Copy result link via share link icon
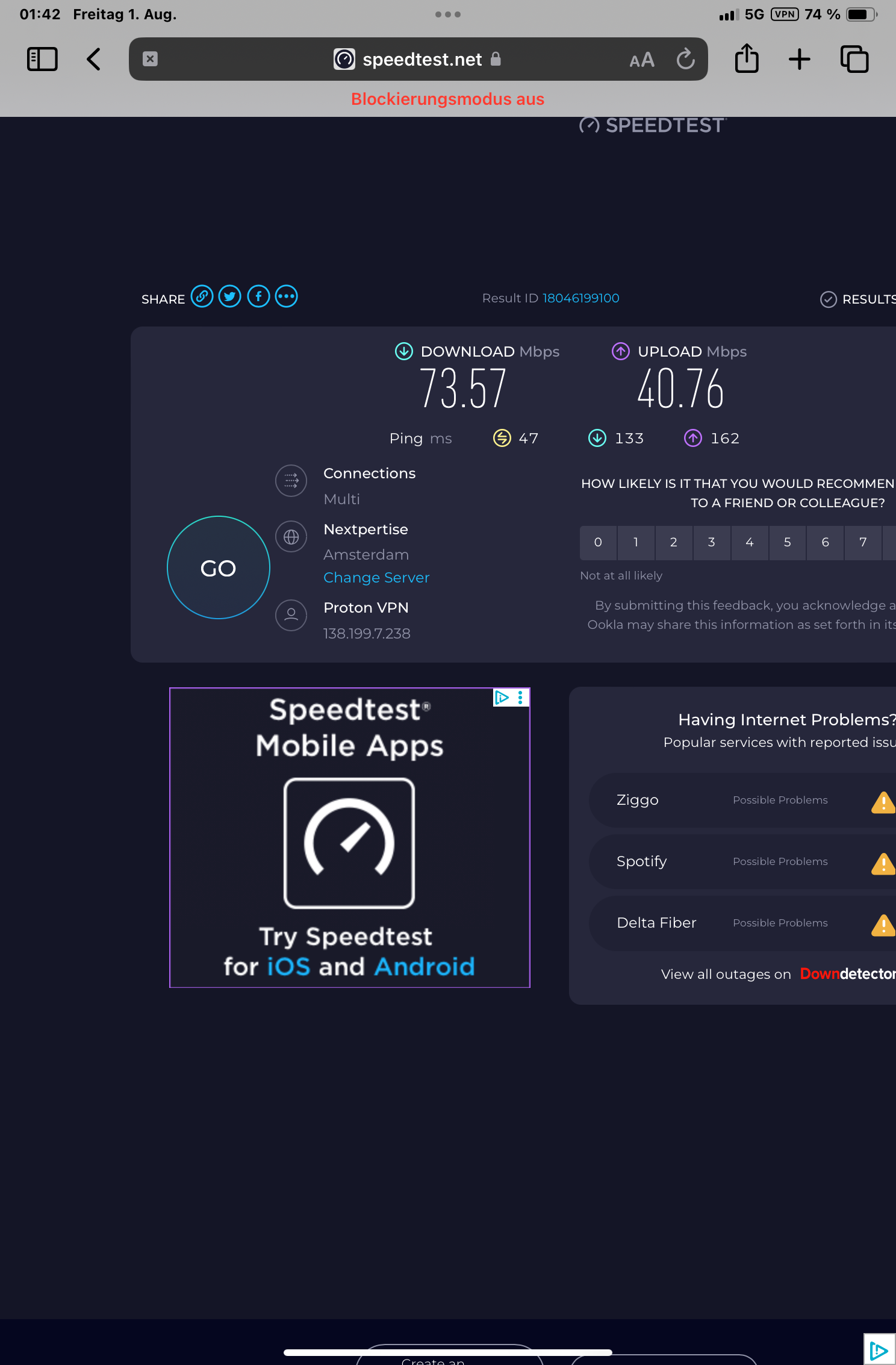Screen dimensions: 896x1365 pos(202,296)
